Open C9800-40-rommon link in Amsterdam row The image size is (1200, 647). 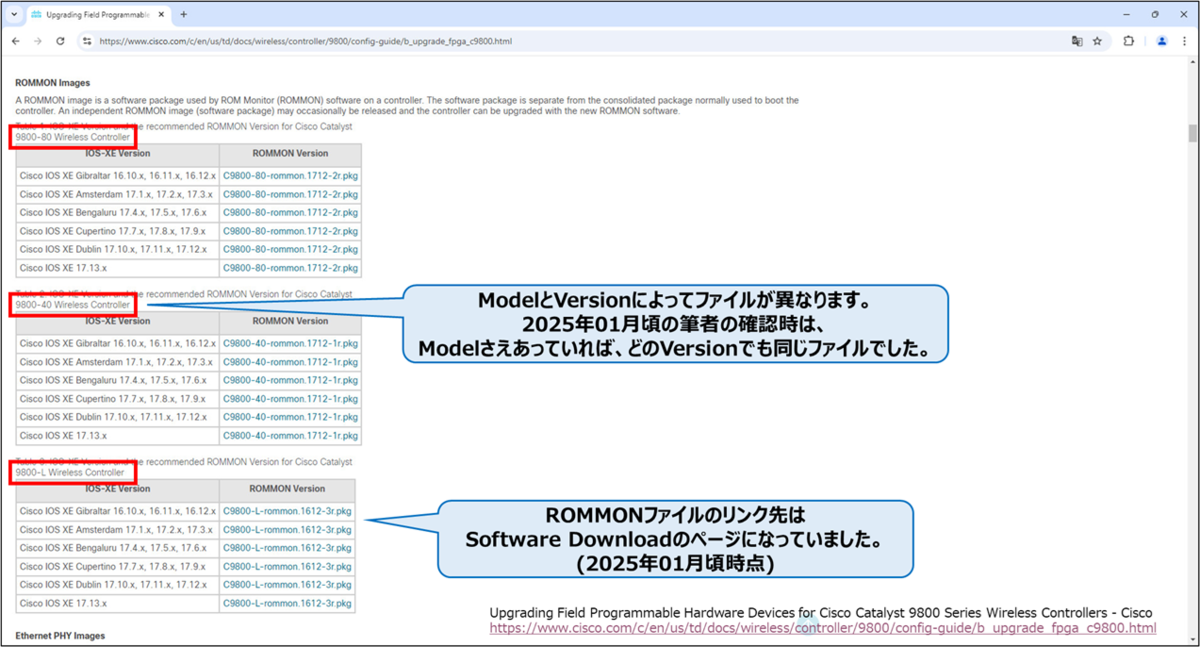(x=290, y=362)
